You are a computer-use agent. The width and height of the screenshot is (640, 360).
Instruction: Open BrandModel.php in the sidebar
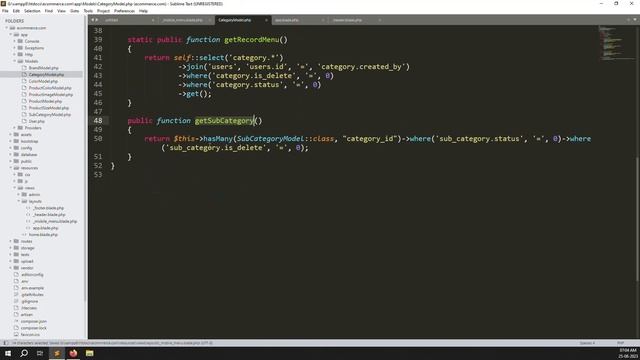pos(44,68)
